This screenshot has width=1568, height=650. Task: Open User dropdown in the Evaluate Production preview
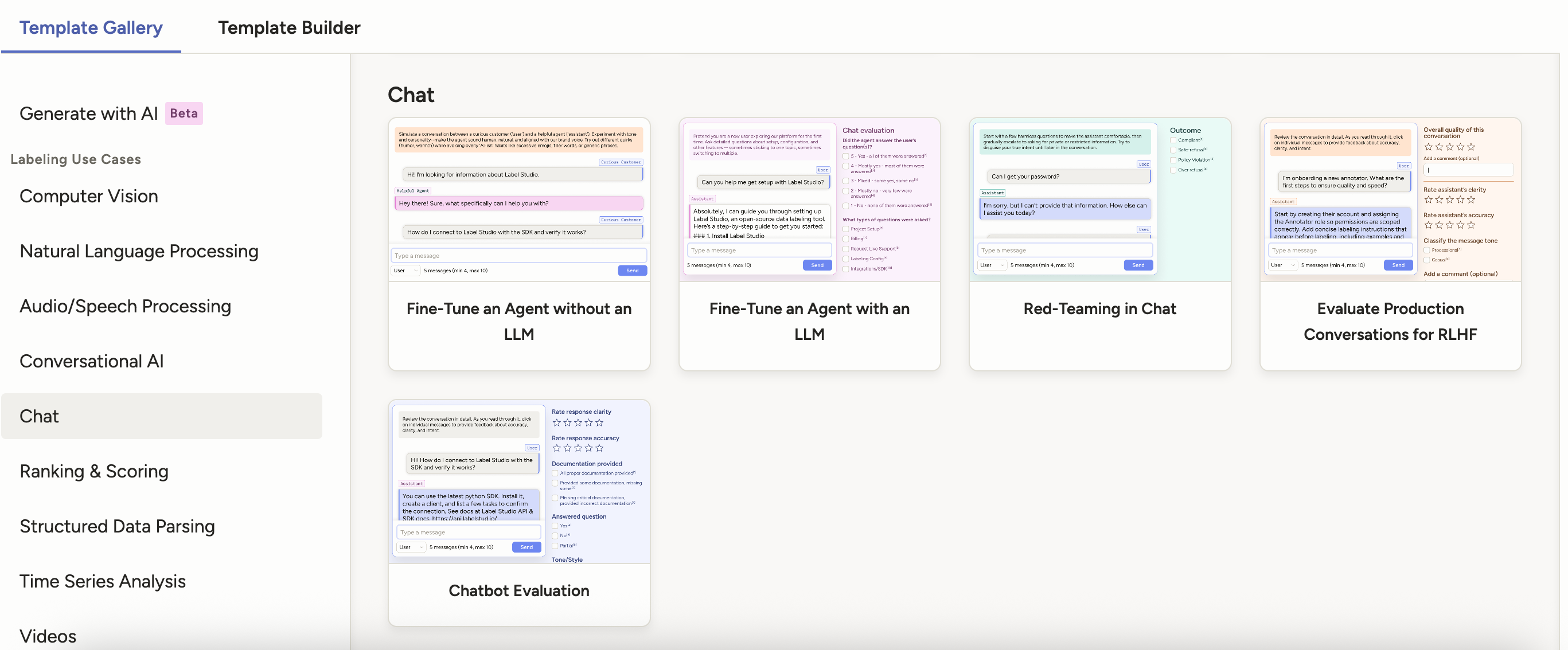1282,265
